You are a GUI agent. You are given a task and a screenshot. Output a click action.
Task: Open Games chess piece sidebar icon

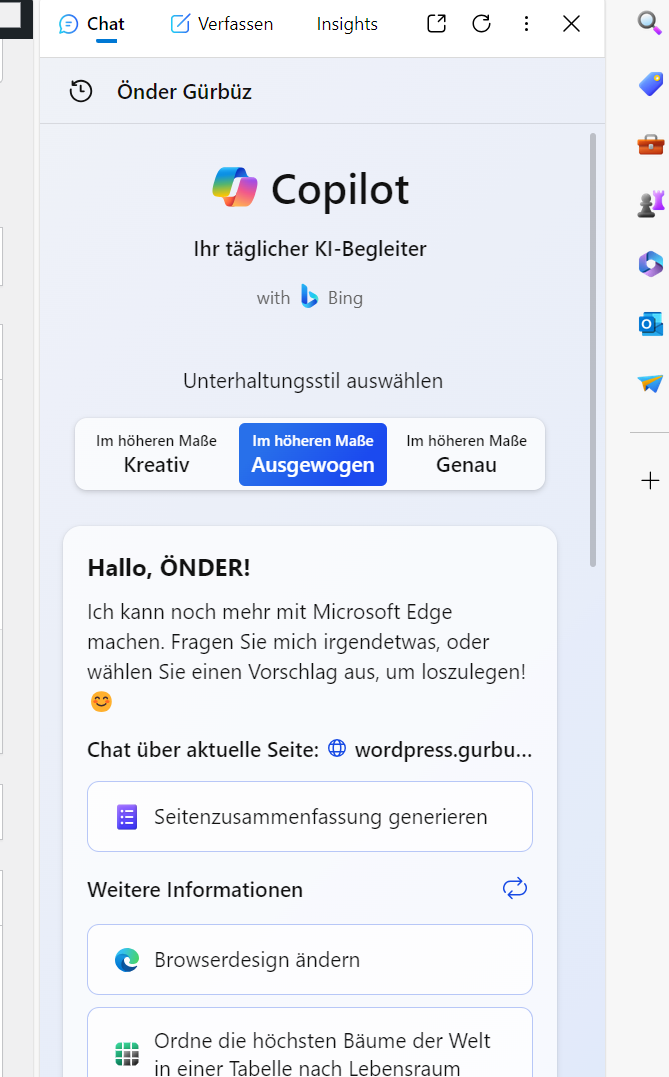pyautogui.click(x=651, y=204)
